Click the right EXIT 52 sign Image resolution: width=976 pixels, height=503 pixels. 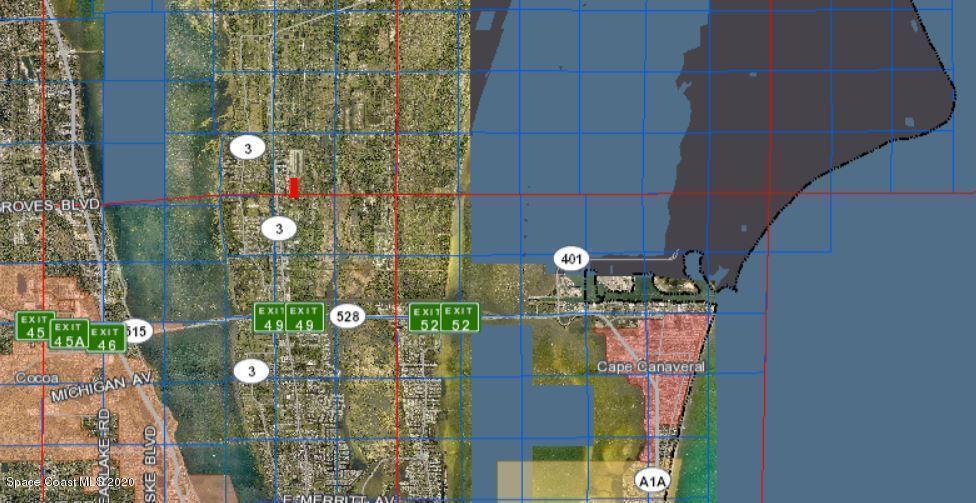click(x=460, y=317)
